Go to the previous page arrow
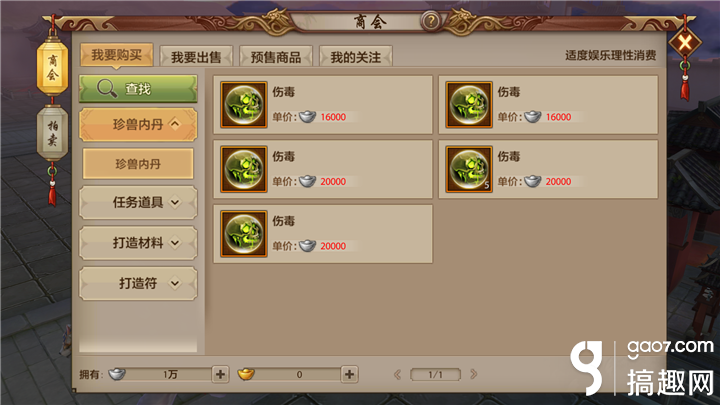The image size is (720, 405). [398, 374]
